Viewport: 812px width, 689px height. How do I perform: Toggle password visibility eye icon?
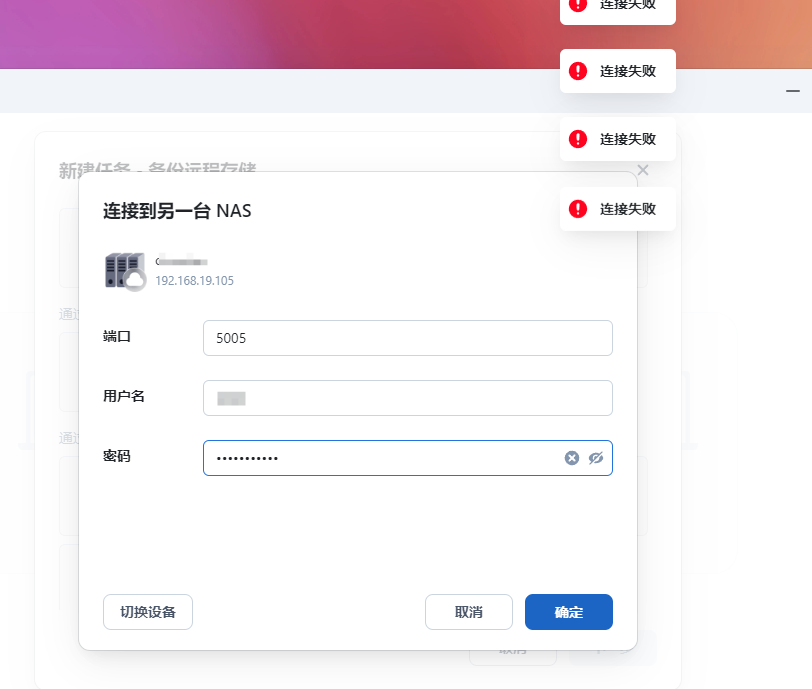pos(596,458)
